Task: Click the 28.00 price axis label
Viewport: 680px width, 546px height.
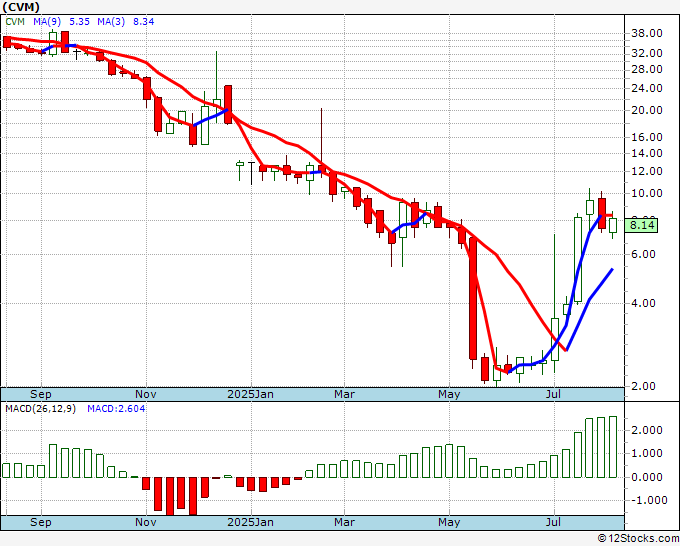Action: coord(647,69)
